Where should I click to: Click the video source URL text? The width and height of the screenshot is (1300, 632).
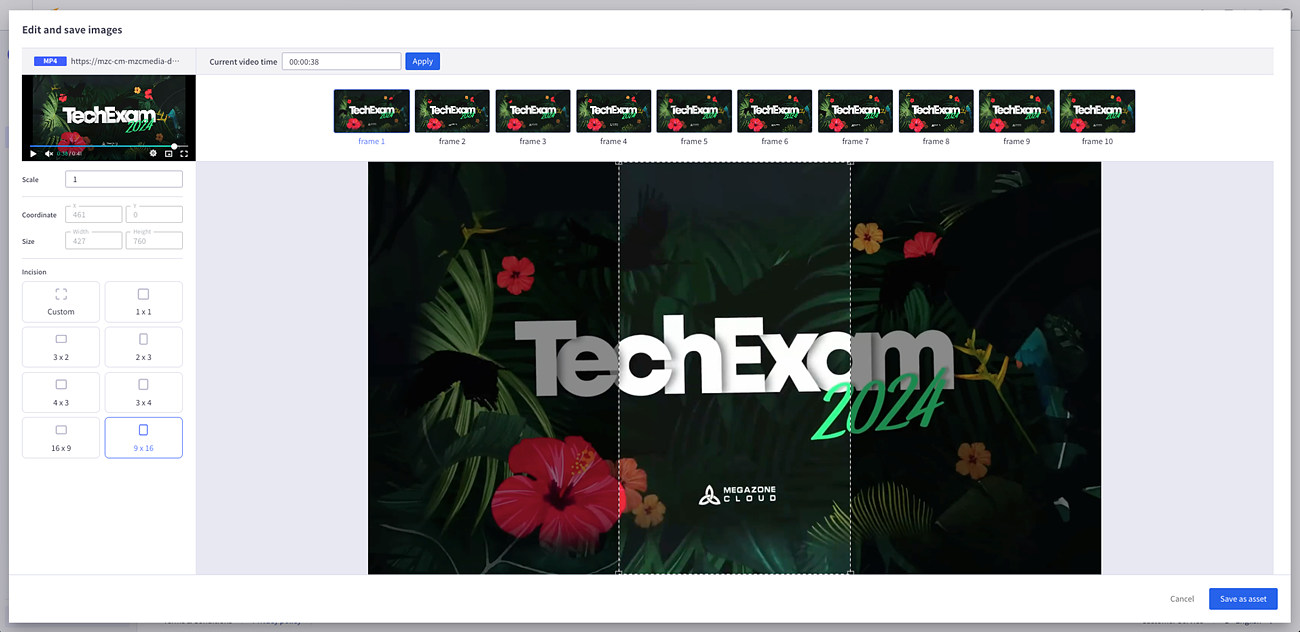coord(126,61)
